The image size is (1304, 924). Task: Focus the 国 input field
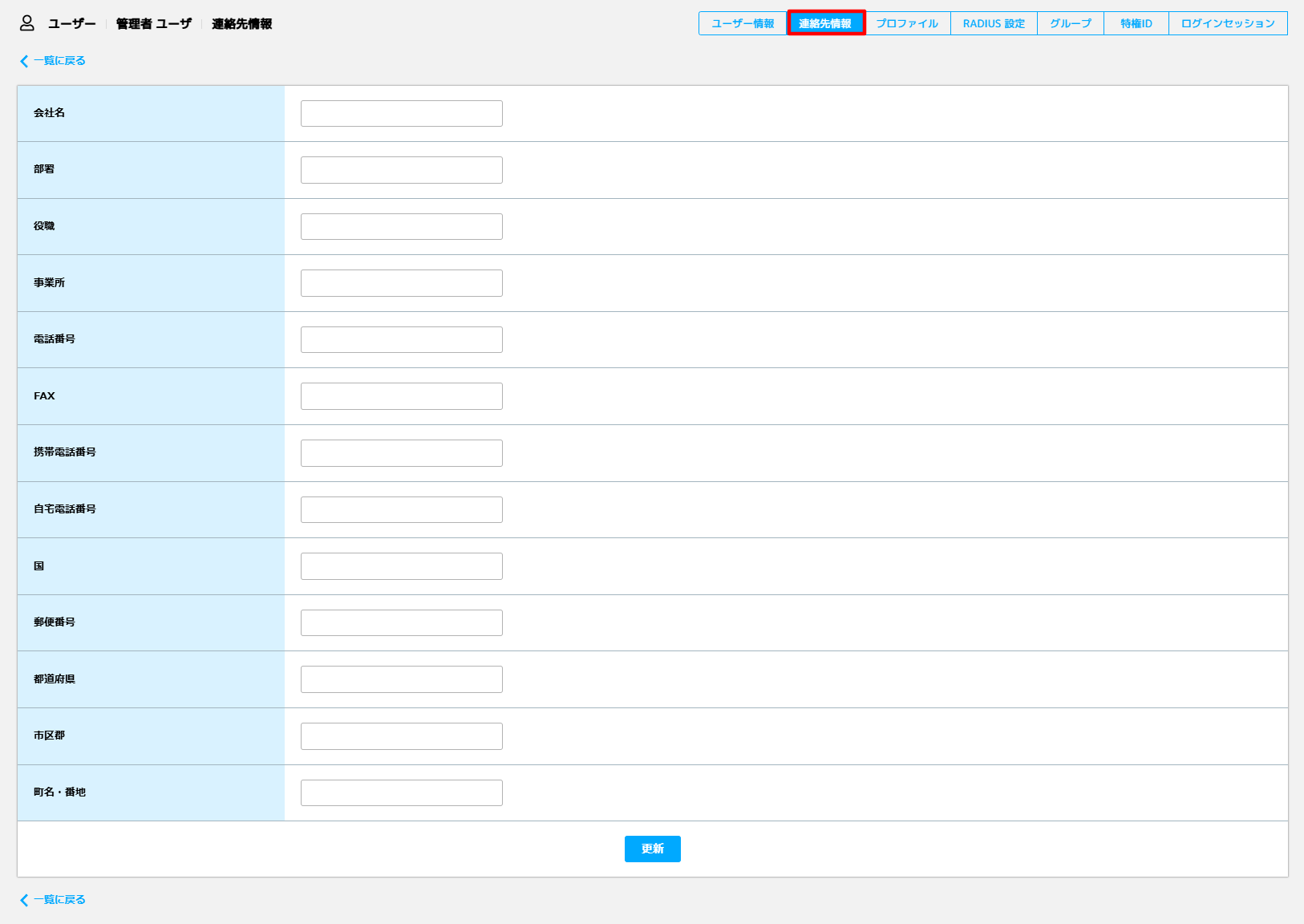pos(402,566)
